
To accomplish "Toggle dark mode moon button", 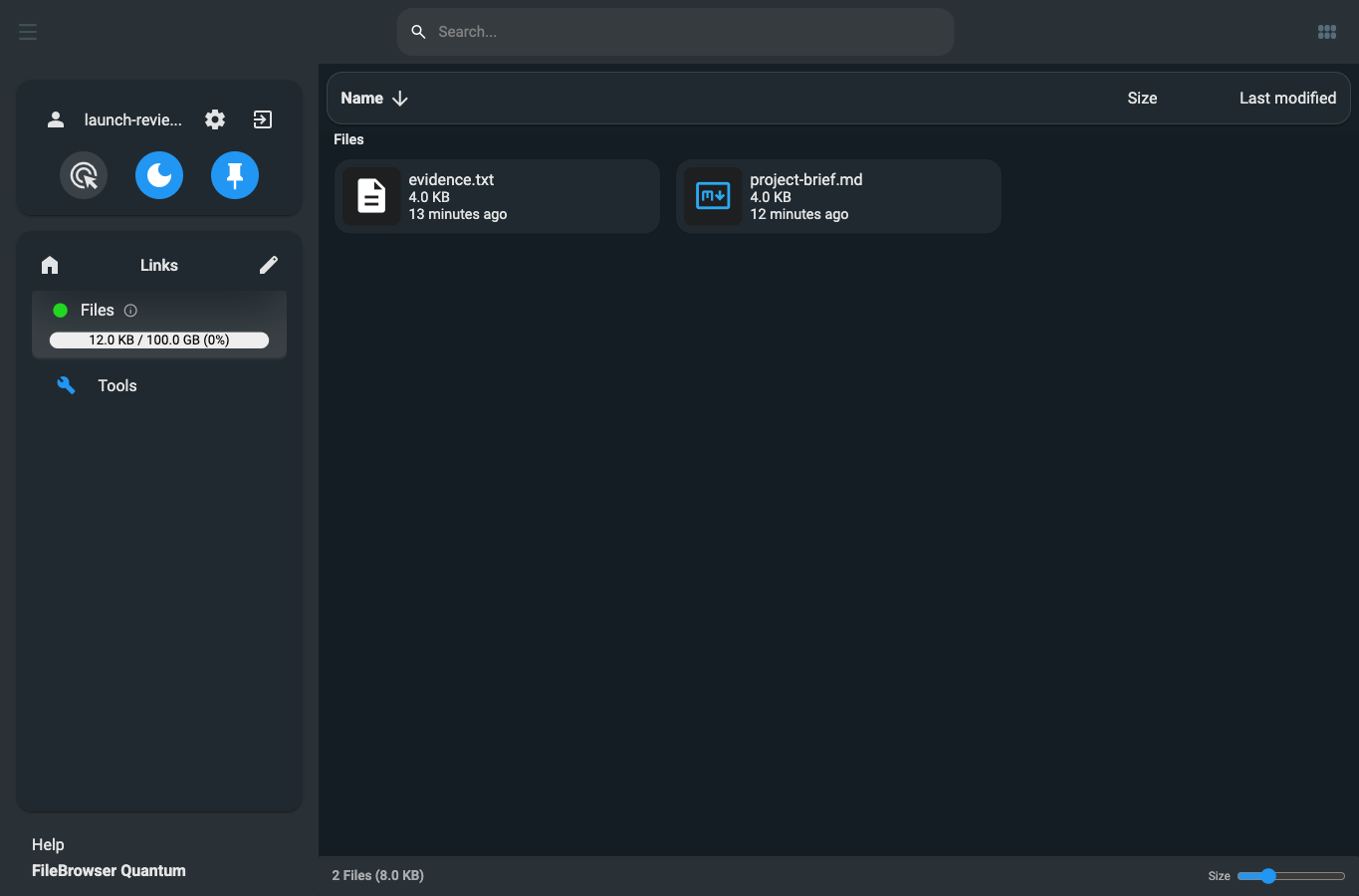I will (159, 175).
